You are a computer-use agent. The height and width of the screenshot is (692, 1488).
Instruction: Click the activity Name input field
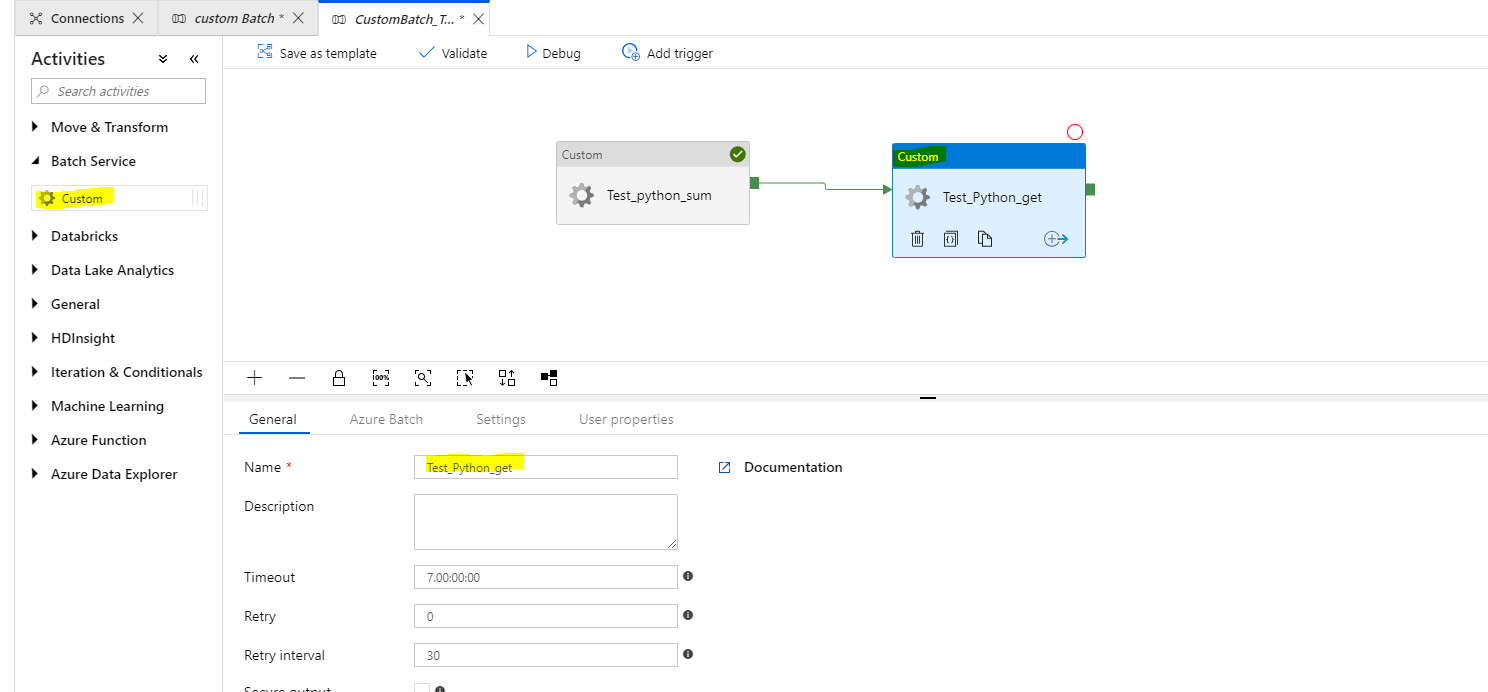click(x=545, y=466)
